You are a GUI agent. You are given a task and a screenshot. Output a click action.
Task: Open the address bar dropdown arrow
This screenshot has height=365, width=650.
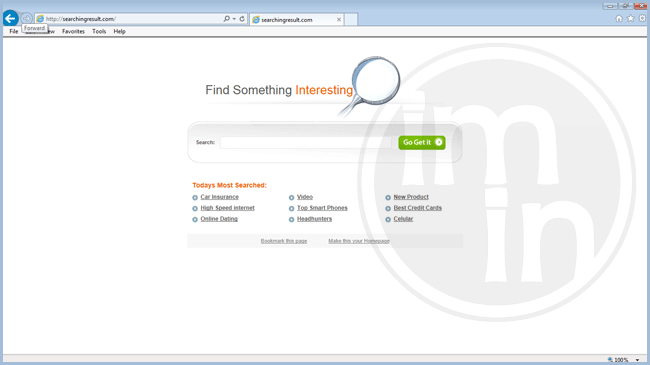[x=234, y=19]
